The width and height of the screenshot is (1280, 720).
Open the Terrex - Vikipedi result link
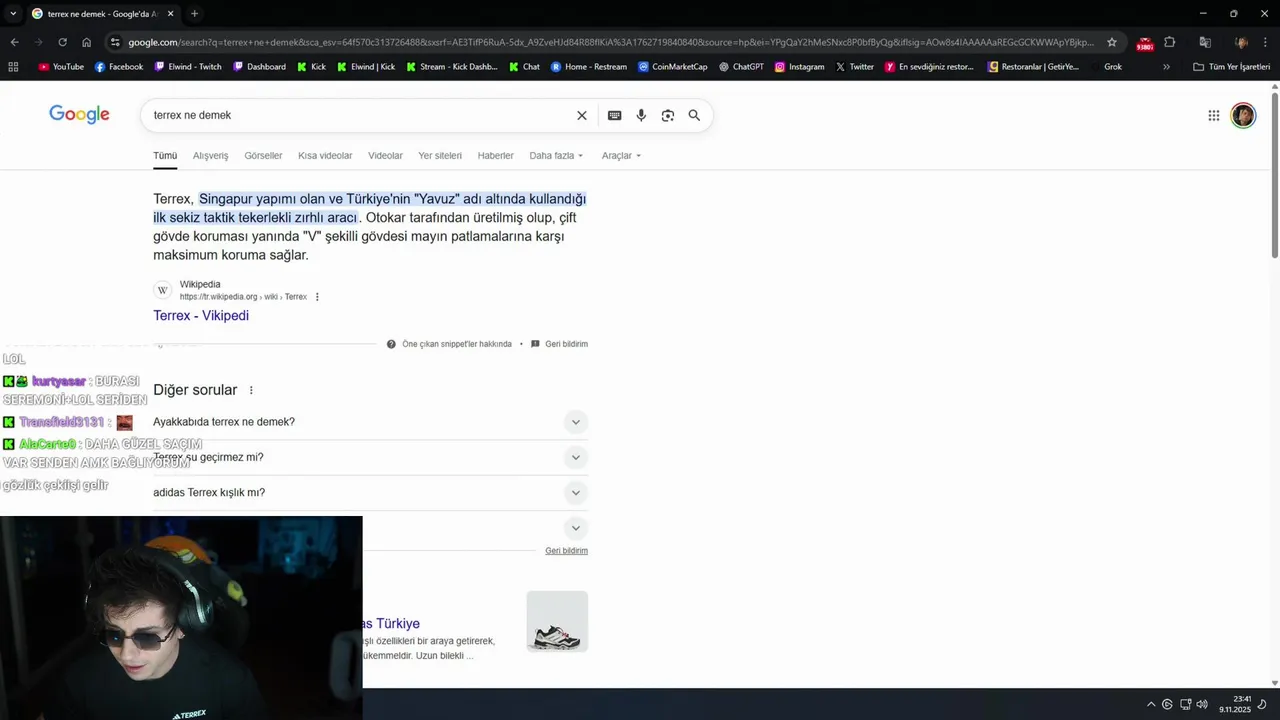click(x=201, y=315)
